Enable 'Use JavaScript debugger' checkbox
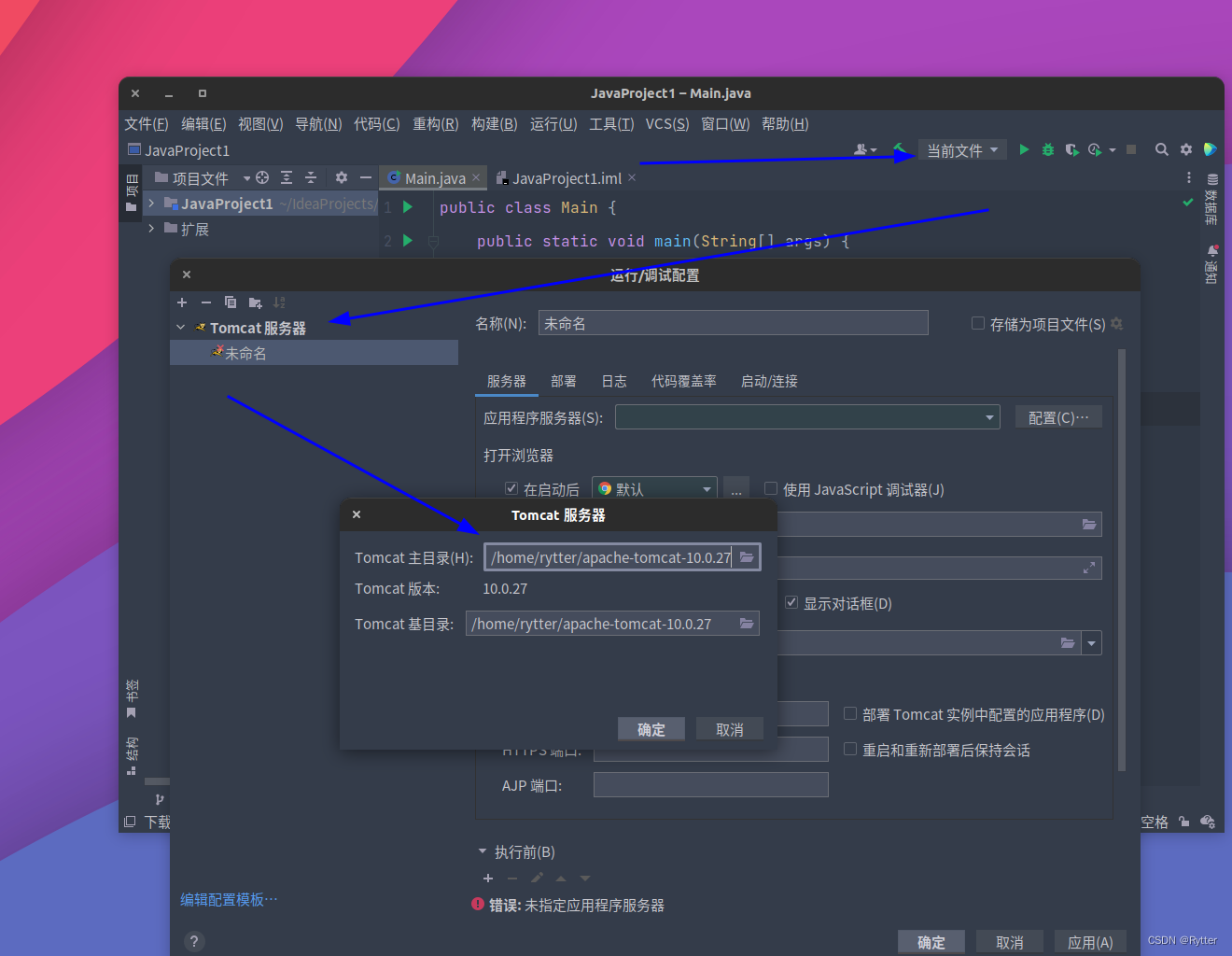This screenshot has height=956, width=1232. pos(771,488)
